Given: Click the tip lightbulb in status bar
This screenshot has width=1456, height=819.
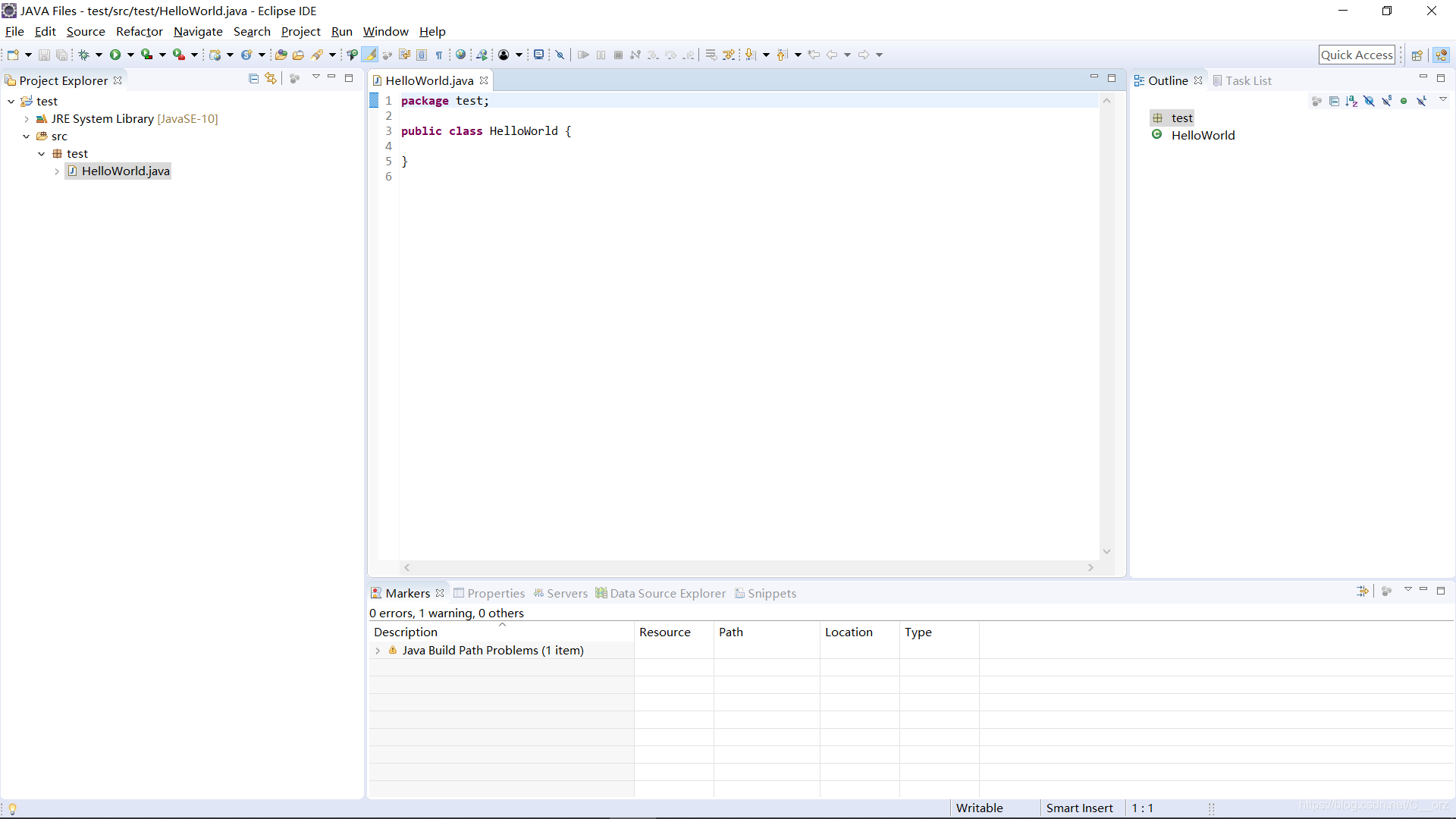Looking at the screenshot, I should point(12,808).
